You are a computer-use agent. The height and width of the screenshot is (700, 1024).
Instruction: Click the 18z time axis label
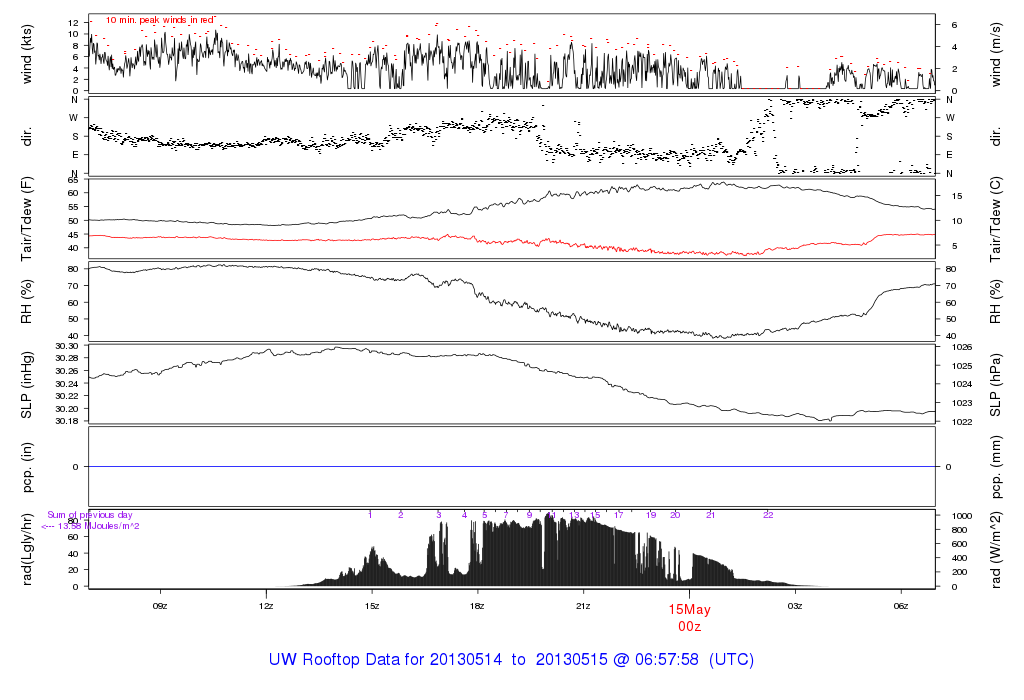478,605
